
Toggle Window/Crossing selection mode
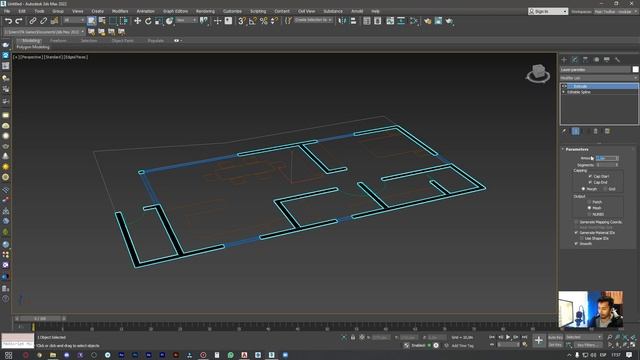coord(124,20)
